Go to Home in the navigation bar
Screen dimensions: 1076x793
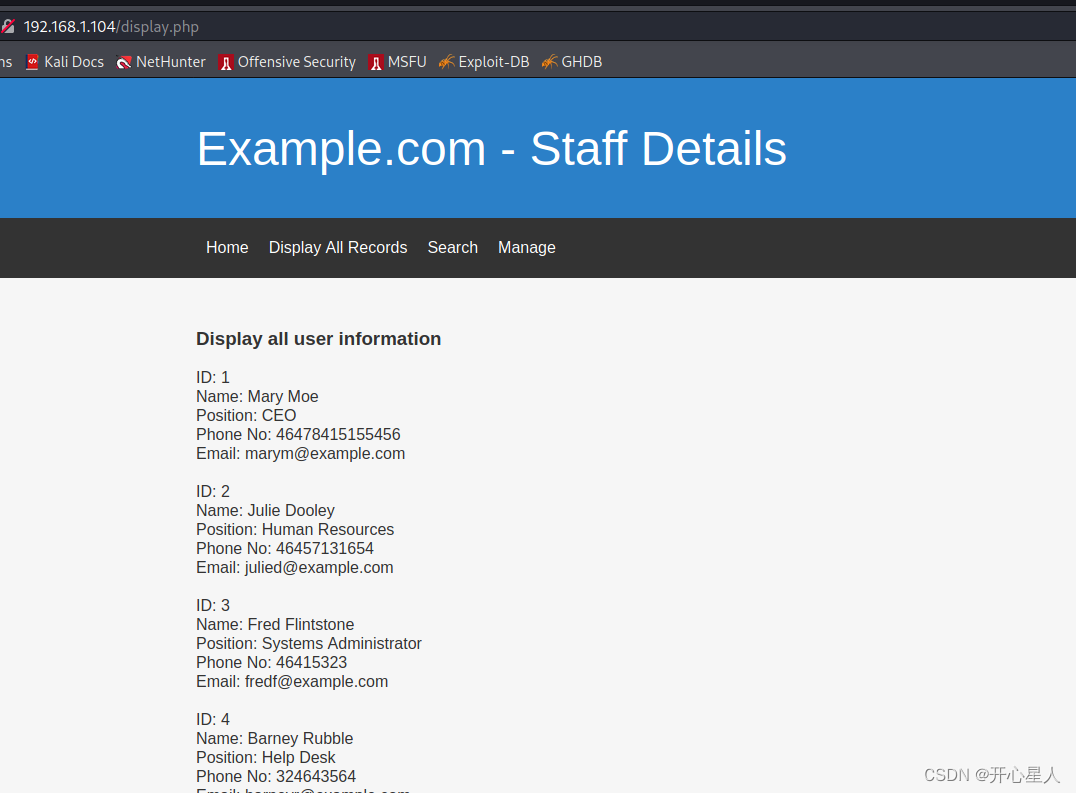point(227,248)
